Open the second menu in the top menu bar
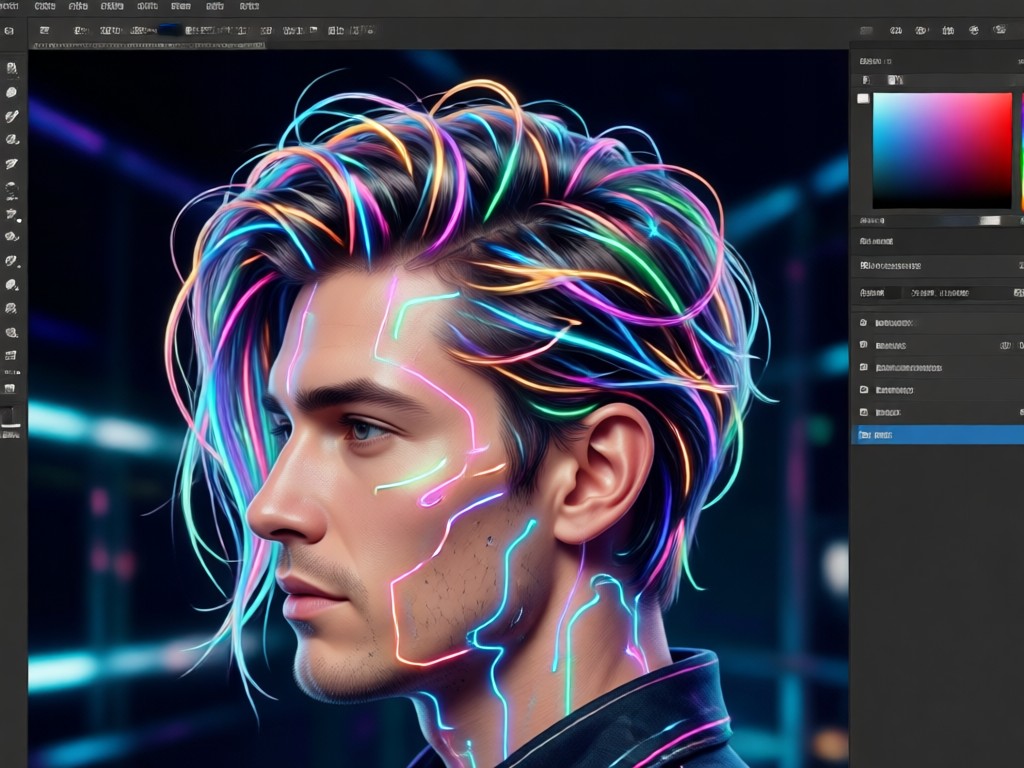 (x=44, y=6)
